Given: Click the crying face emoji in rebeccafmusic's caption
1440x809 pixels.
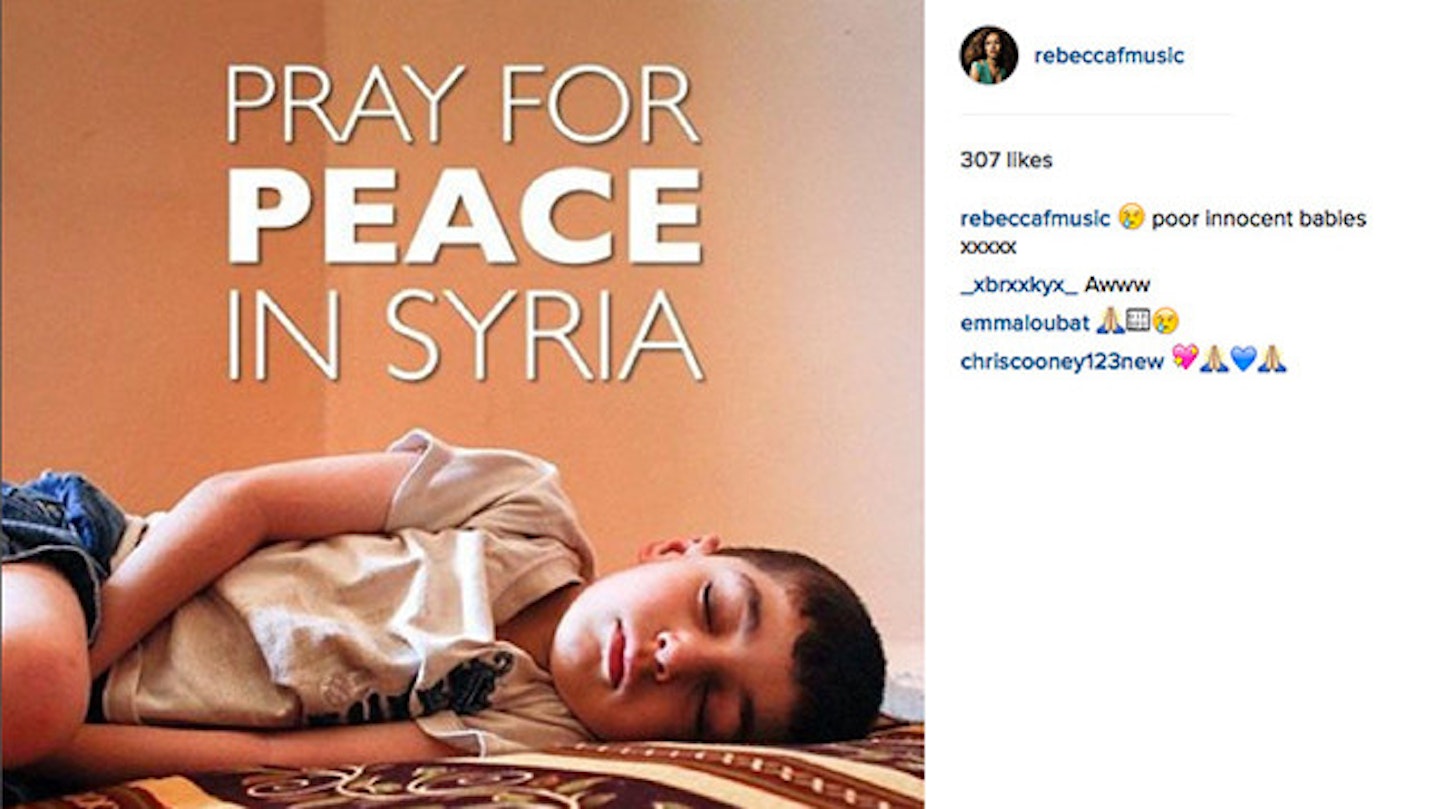Looking at the screenshot, I should coord(1131,217).
